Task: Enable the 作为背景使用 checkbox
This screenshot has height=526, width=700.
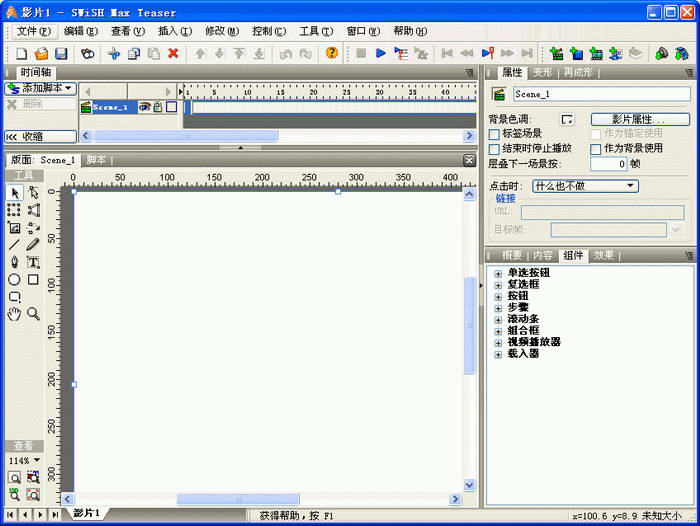Action: 596,149
